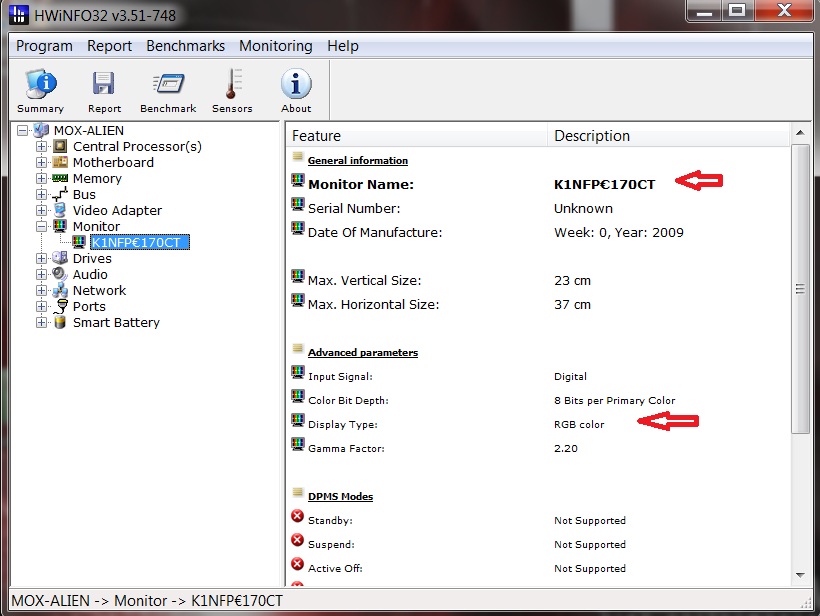Open the Sensors thermometer icon
Viewport: 820px width, 616px height.
pyautogui.click(x=233, y=84)
